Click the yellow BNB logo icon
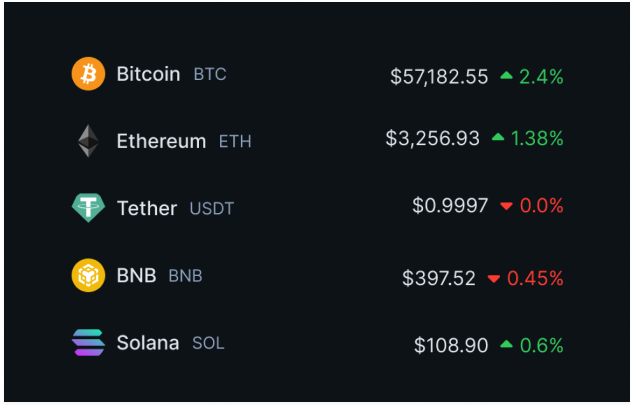 click(x=88, y=275)
